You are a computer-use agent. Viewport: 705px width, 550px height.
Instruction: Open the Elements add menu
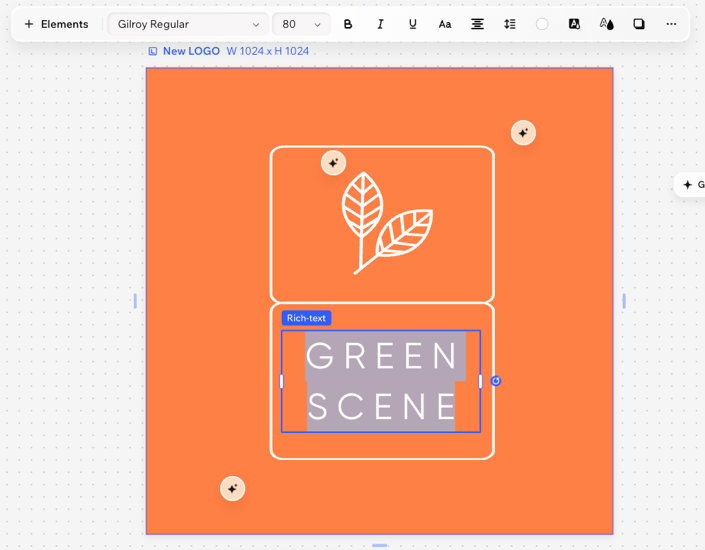(x=56, y=24)
